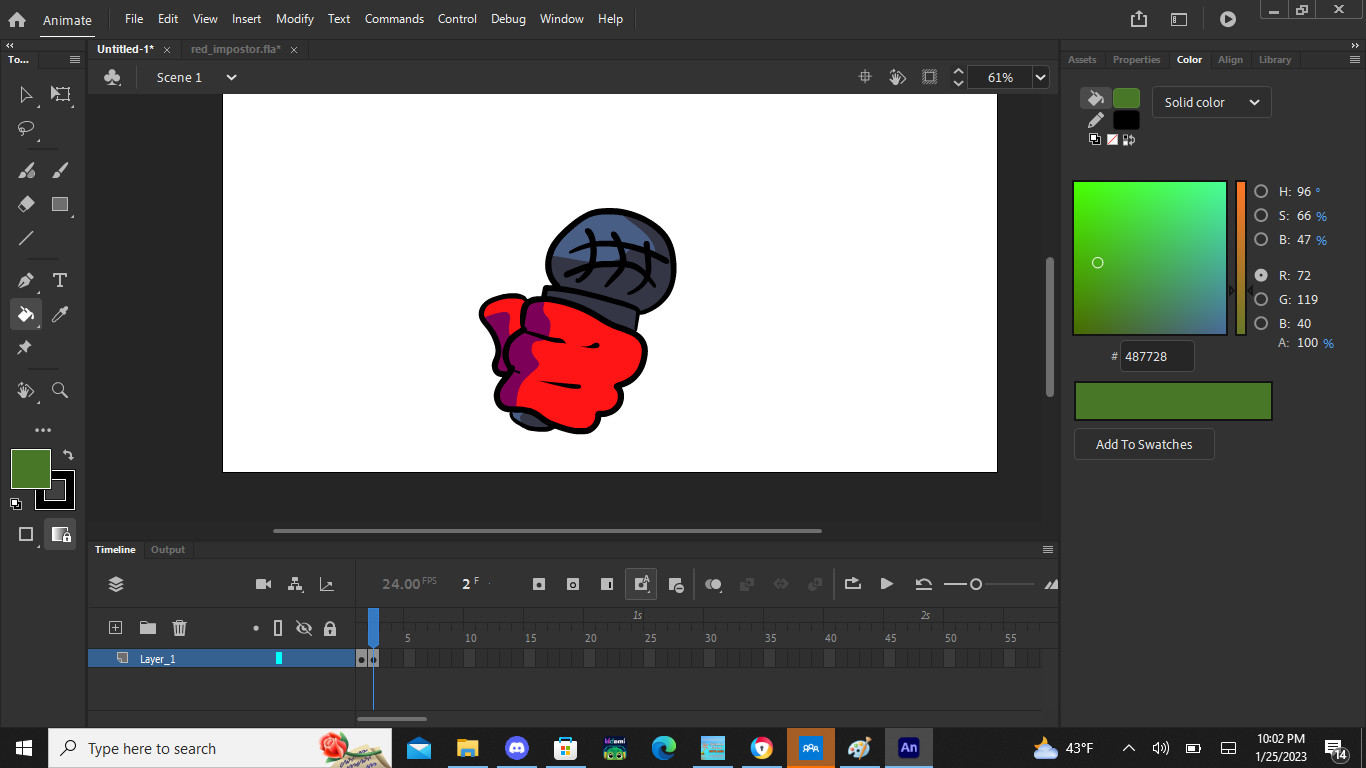Switch to the red_impostor.fla document tab
This screenshot has width=1366, height=768.
tap(236, 49)
